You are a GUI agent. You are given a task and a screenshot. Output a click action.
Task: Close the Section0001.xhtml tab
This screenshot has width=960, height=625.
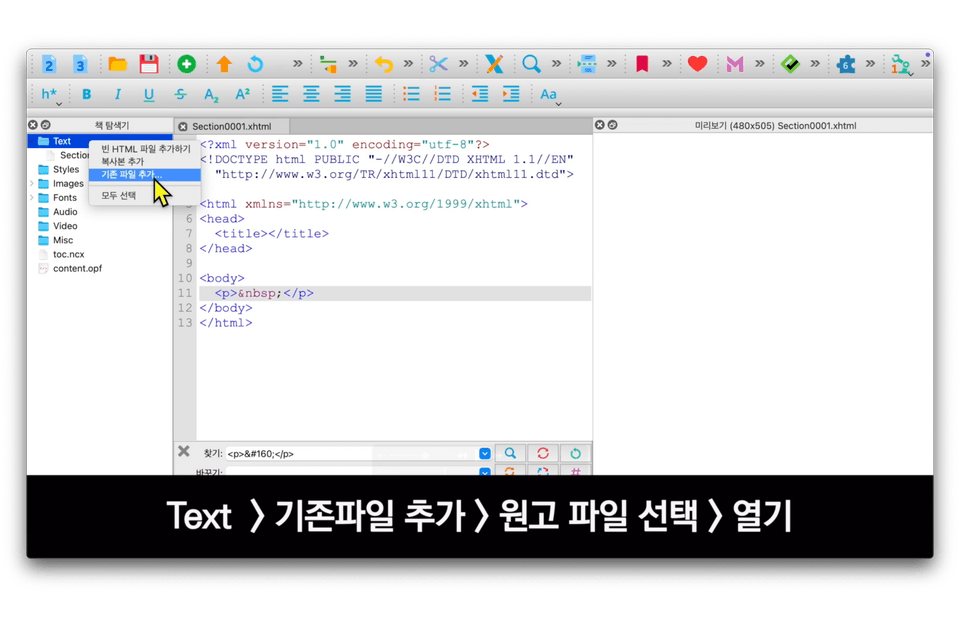click(x=182, y=127)
